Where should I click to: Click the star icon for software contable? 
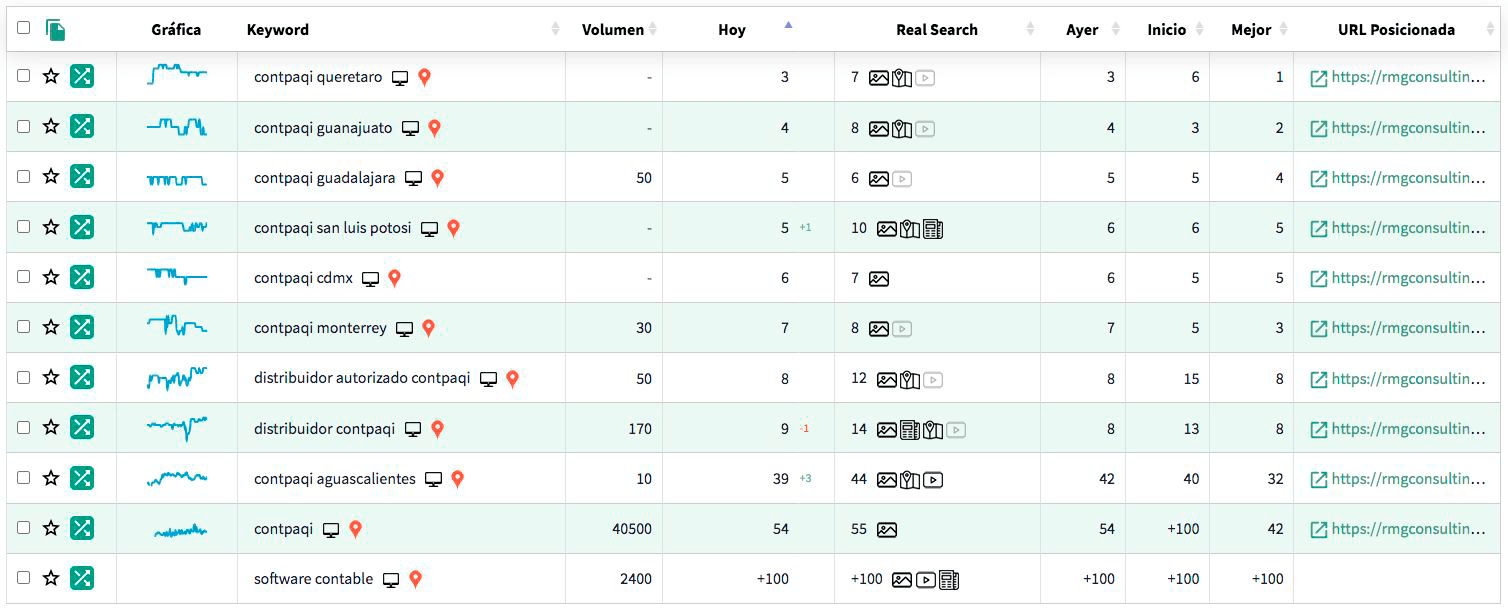click(51, 578)
